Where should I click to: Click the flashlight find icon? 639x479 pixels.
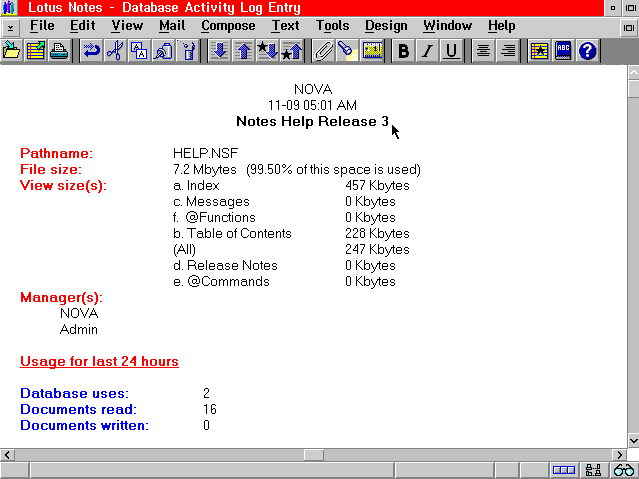point(348,51)
